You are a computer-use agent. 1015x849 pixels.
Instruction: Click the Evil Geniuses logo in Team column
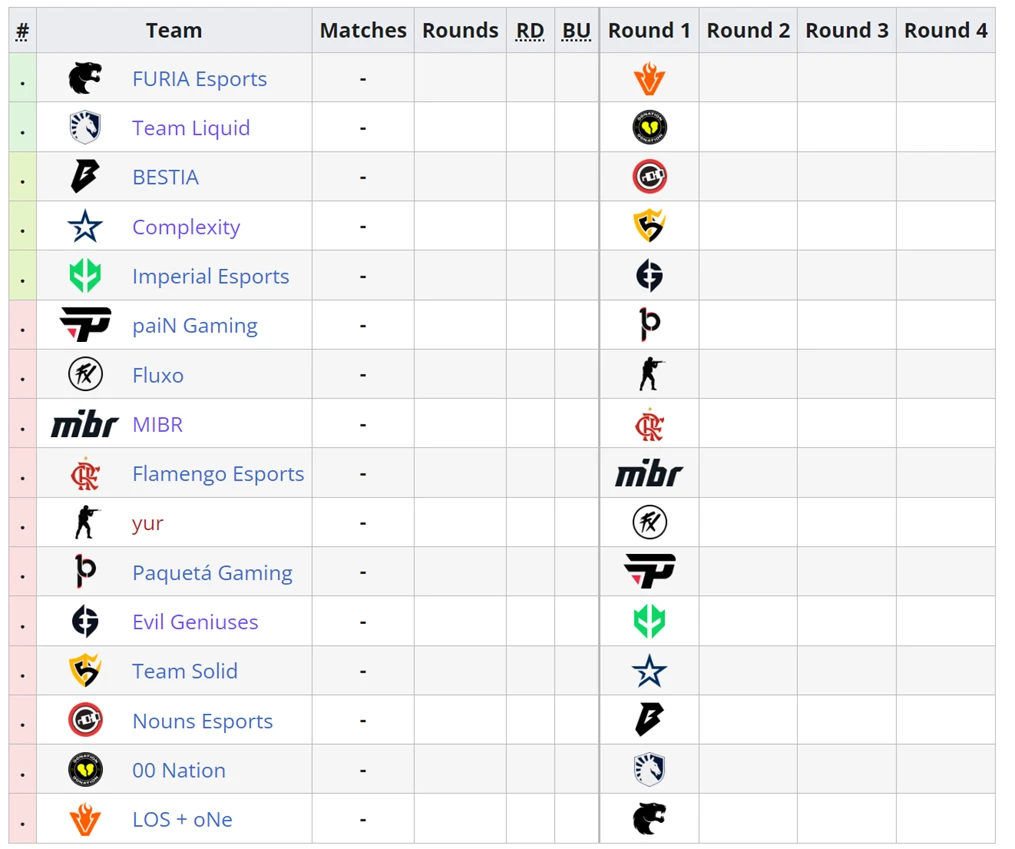click(85, 621)
